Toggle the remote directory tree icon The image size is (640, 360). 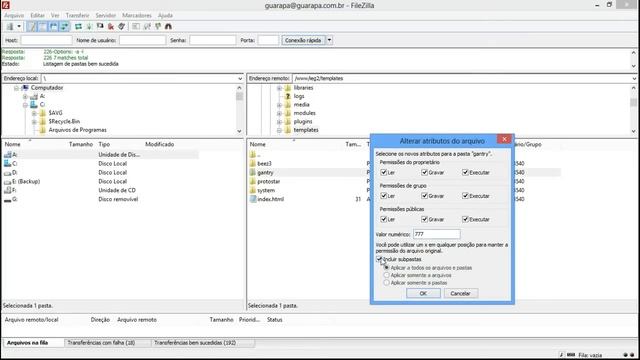(x=53, y=27)
